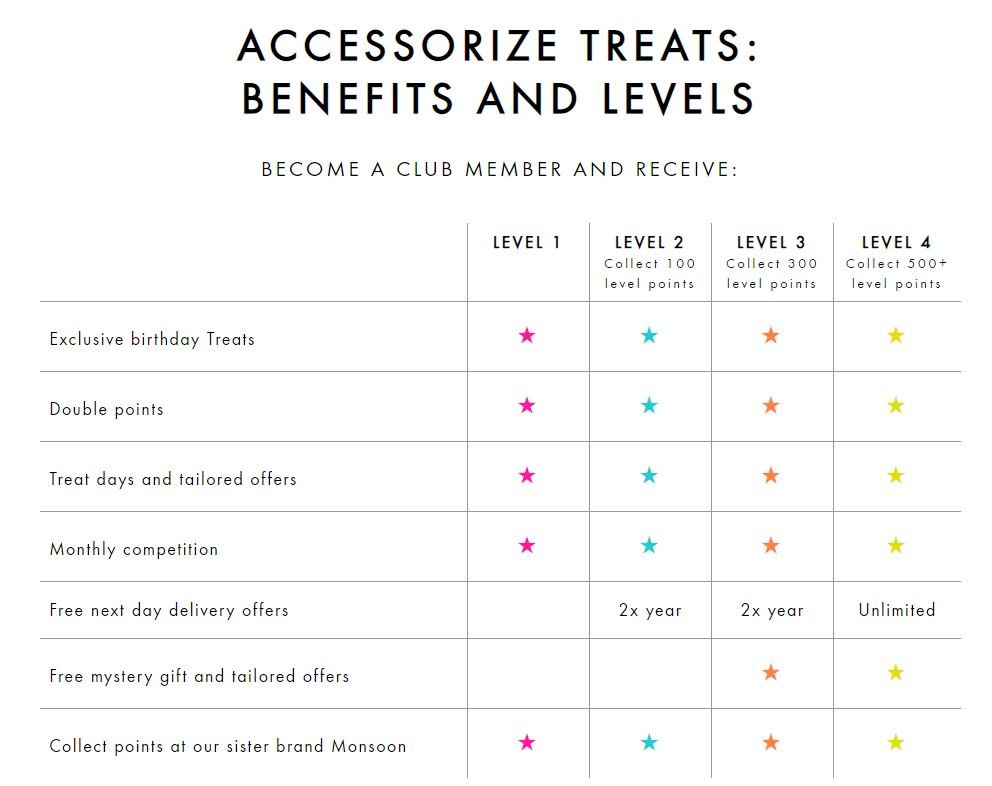Click 'Collect points at our sister brand Monsoon'
The height and width of the screenshot is (786, 992).
click(228, 746)
